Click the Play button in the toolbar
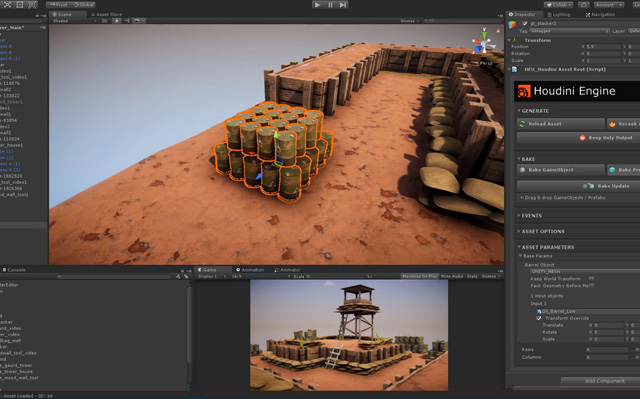 pos(317,5)
